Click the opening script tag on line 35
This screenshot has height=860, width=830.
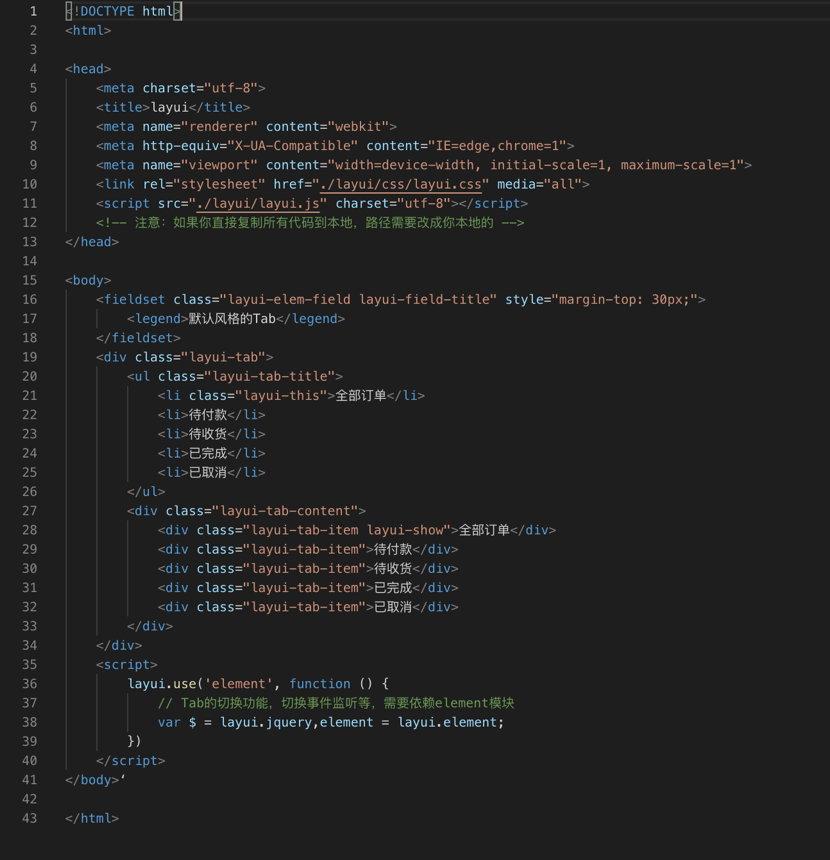pos(127,664)
